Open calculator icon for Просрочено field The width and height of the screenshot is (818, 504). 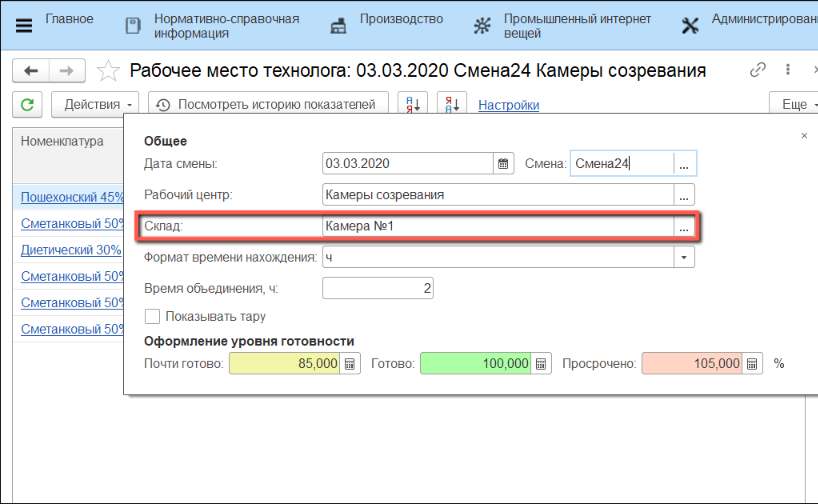(753, 365)
